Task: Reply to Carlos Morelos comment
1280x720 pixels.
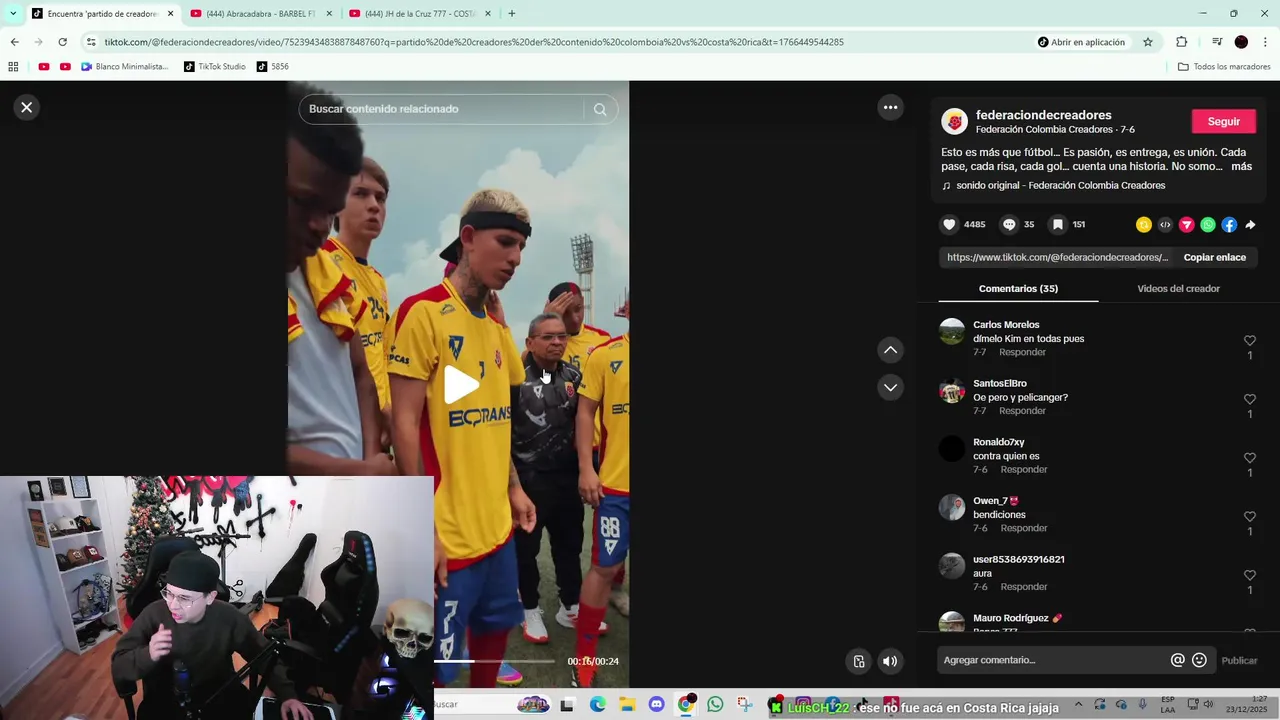Action: 1022,352
